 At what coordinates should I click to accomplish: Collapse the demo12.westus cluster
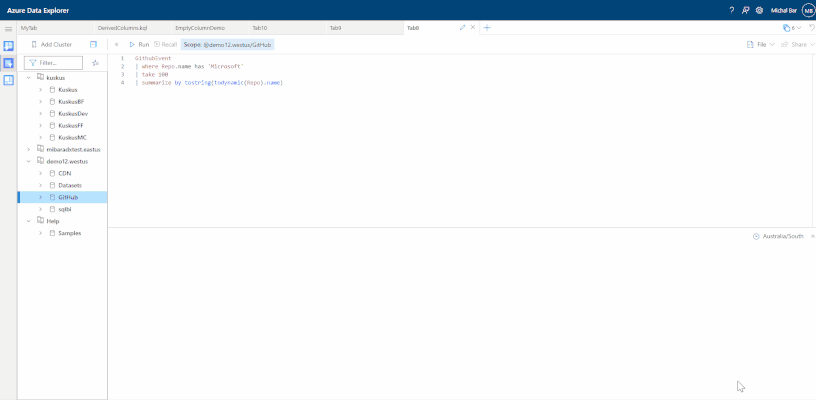[29, 161]
